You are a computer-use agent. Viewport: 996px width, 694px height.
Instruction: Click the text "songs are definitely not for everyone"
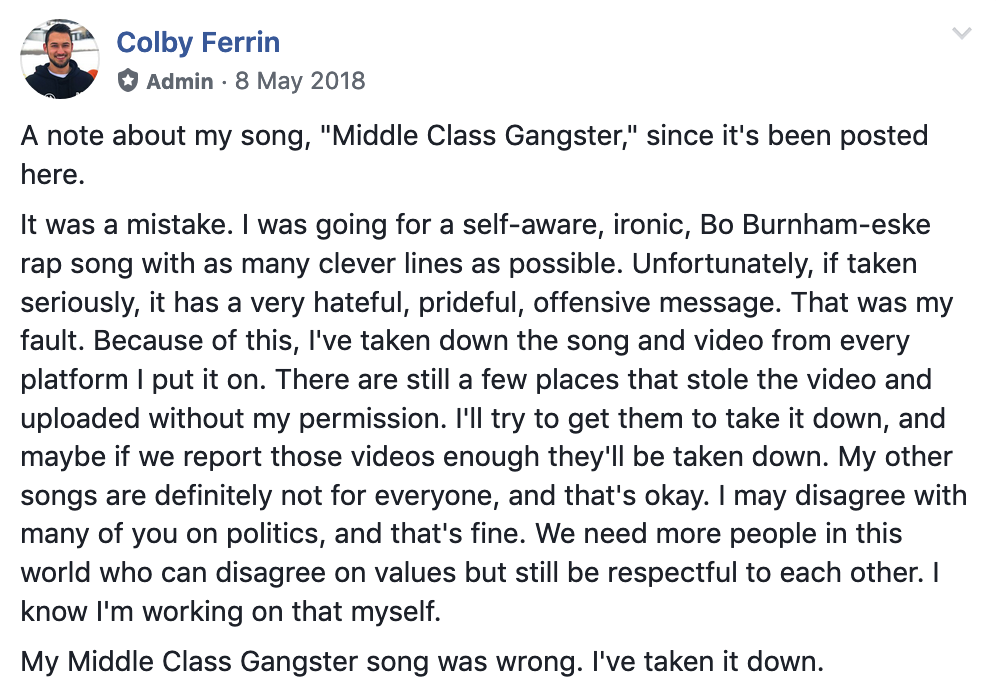pyautogui.click(x=257, y=496)
